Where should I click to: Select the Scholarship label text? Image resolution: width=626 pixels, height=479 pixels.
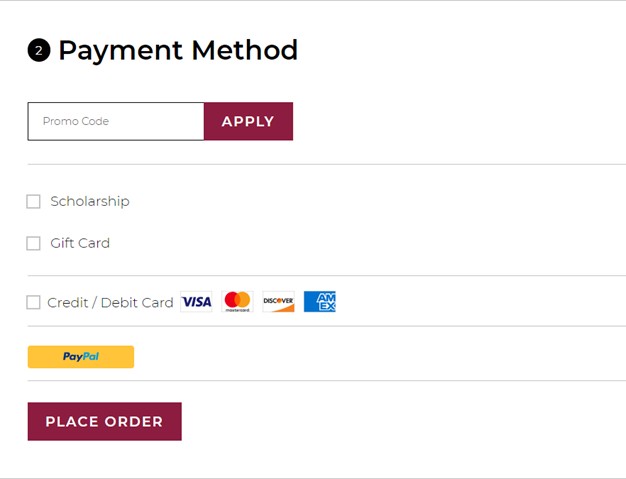coord(90,201)
